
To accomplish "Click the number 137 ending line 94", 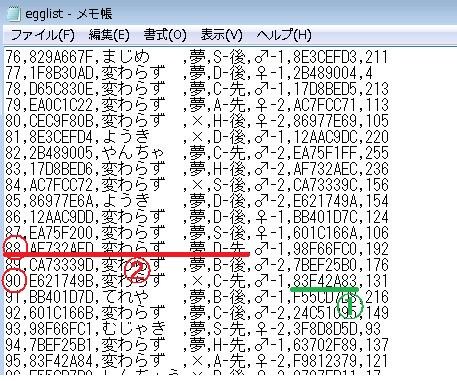I will click(x=377, y=345).
